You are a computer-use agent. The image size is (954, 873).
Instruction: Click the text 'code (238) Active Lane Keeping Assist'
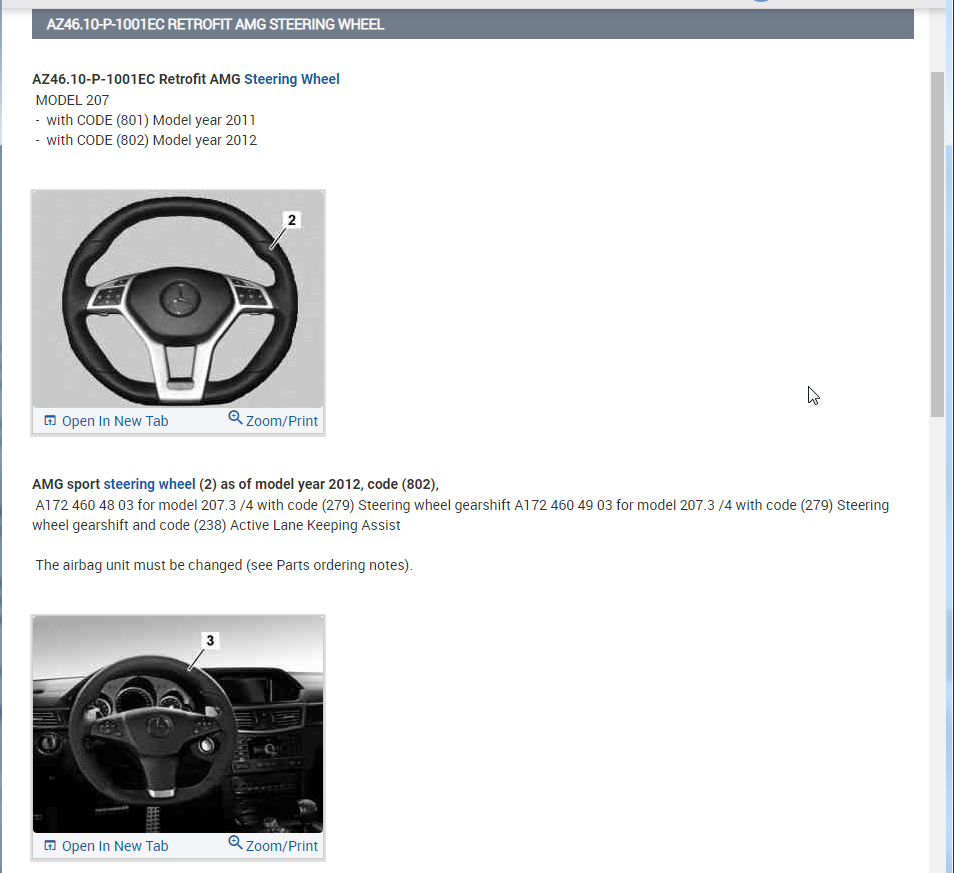[280, 525]
